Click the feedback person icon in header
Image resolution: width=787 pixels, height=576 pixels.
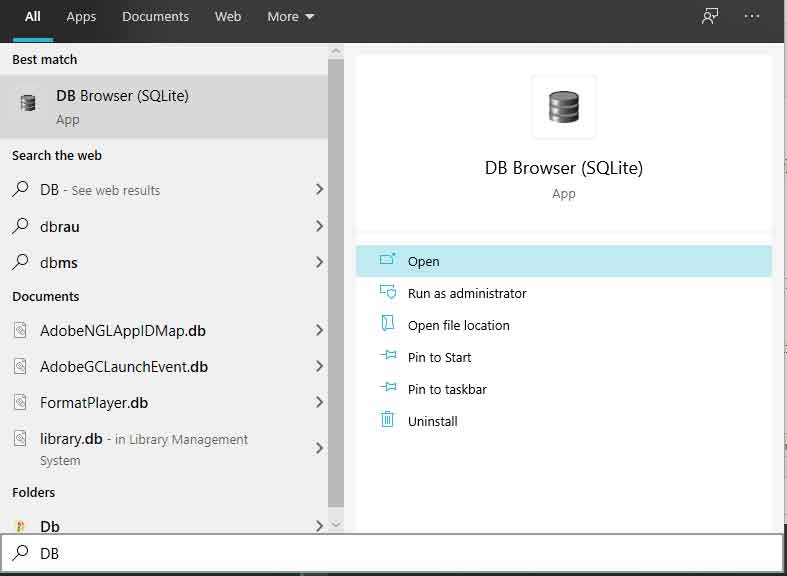710,17
